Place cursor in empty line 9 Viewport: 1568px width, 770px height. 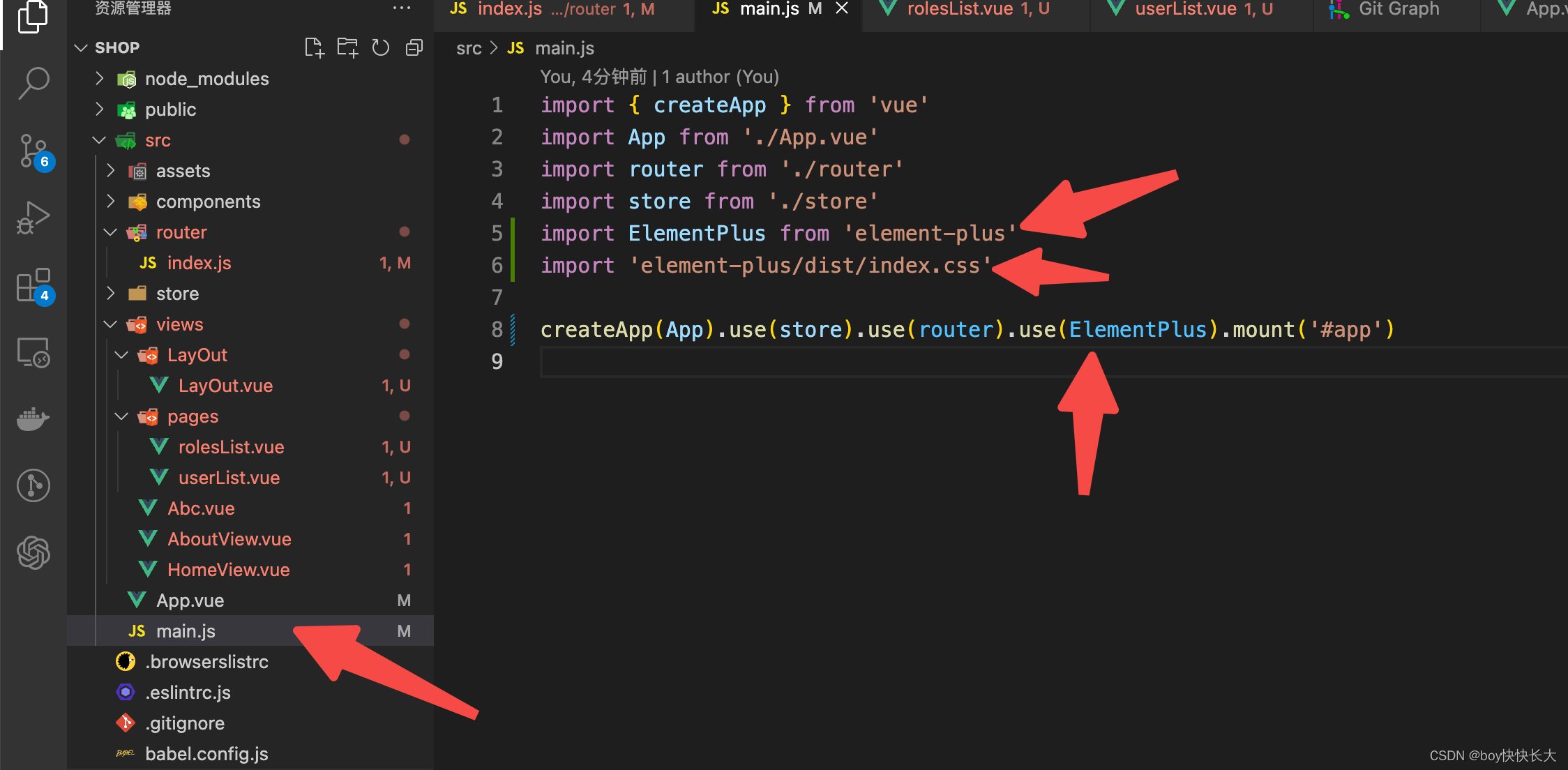tap(1053, 361)
